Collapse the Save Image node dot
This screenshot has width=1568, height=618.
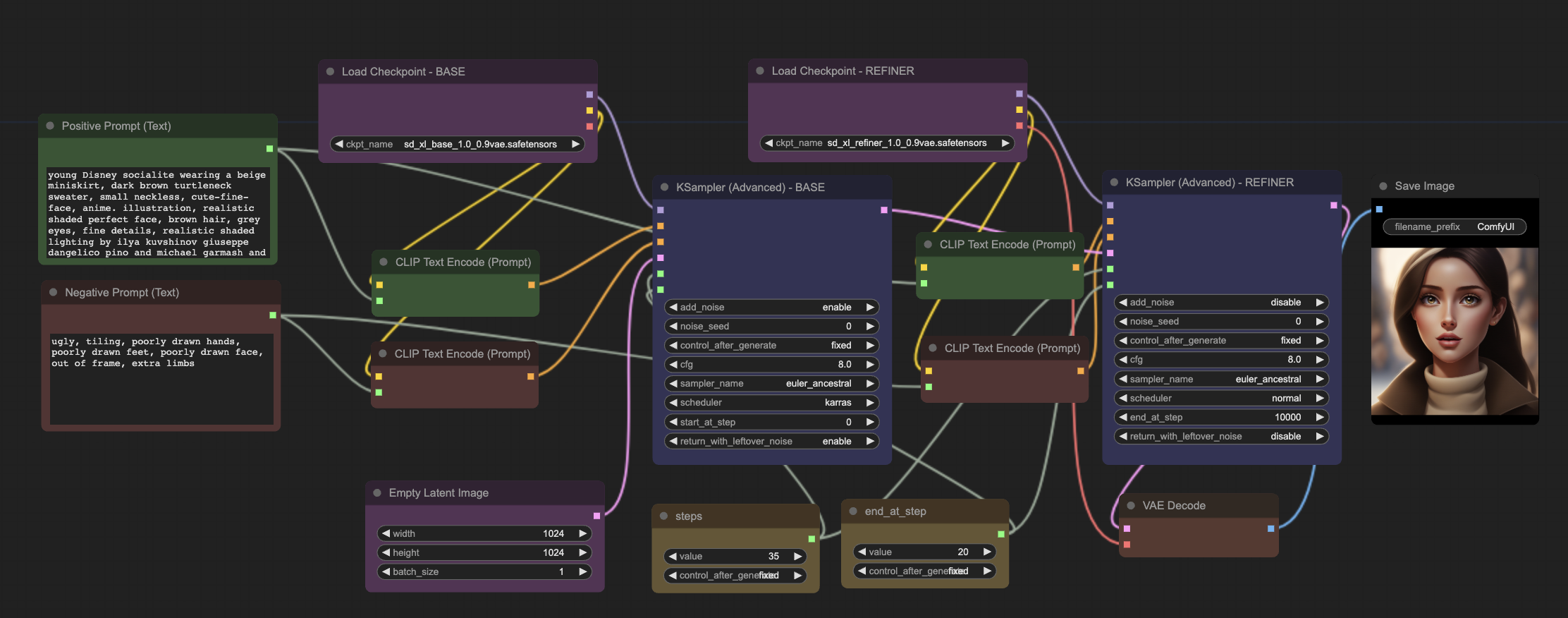pos(1383,186)
